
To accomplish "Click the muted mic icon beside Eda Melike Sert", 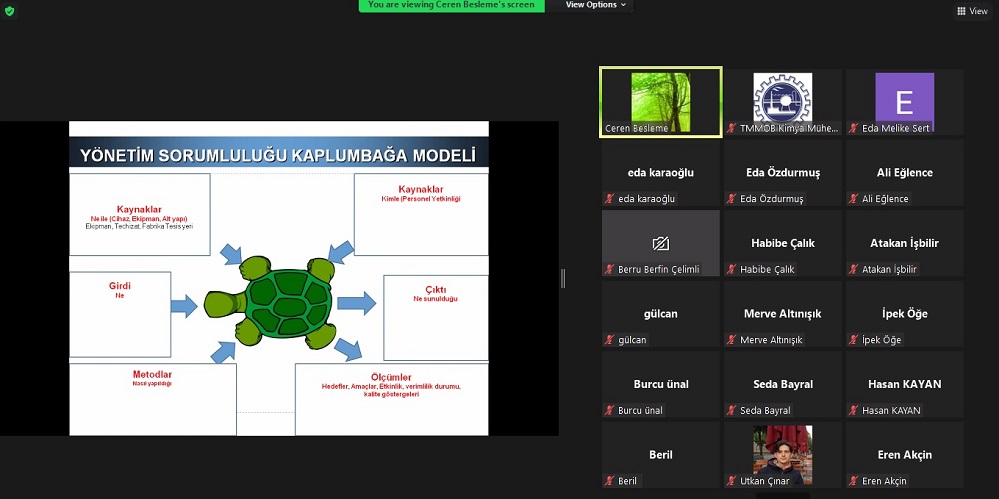I will [x=853, y=129].
